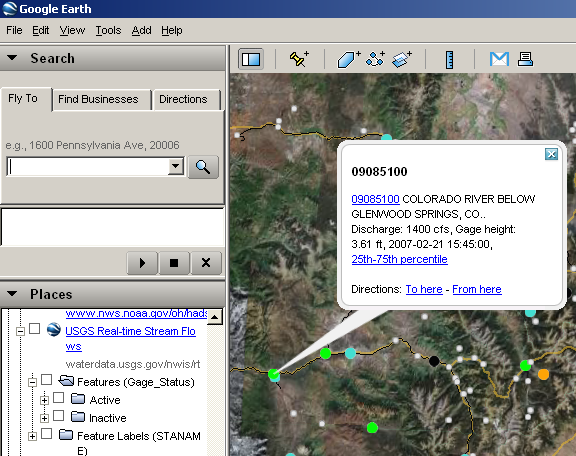Viewport: 576px width, 456px height.
Task: Click the waterdata.usgs.gov/nwis/rt description text
Action: [133, 364]
